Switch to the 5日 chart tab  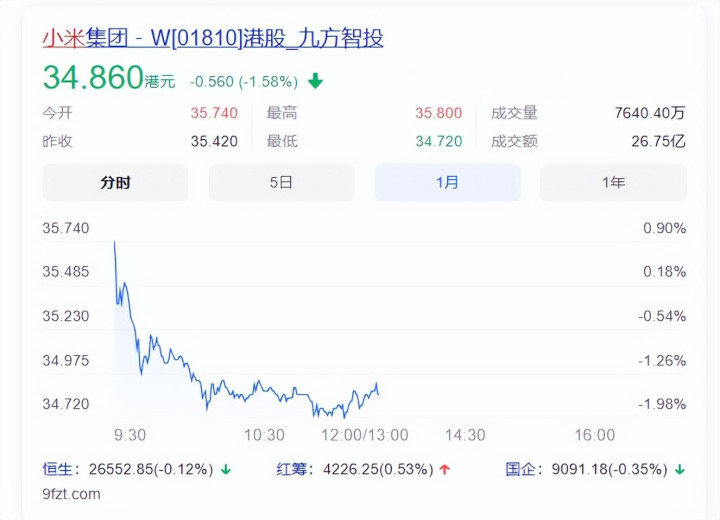point(281,183)
